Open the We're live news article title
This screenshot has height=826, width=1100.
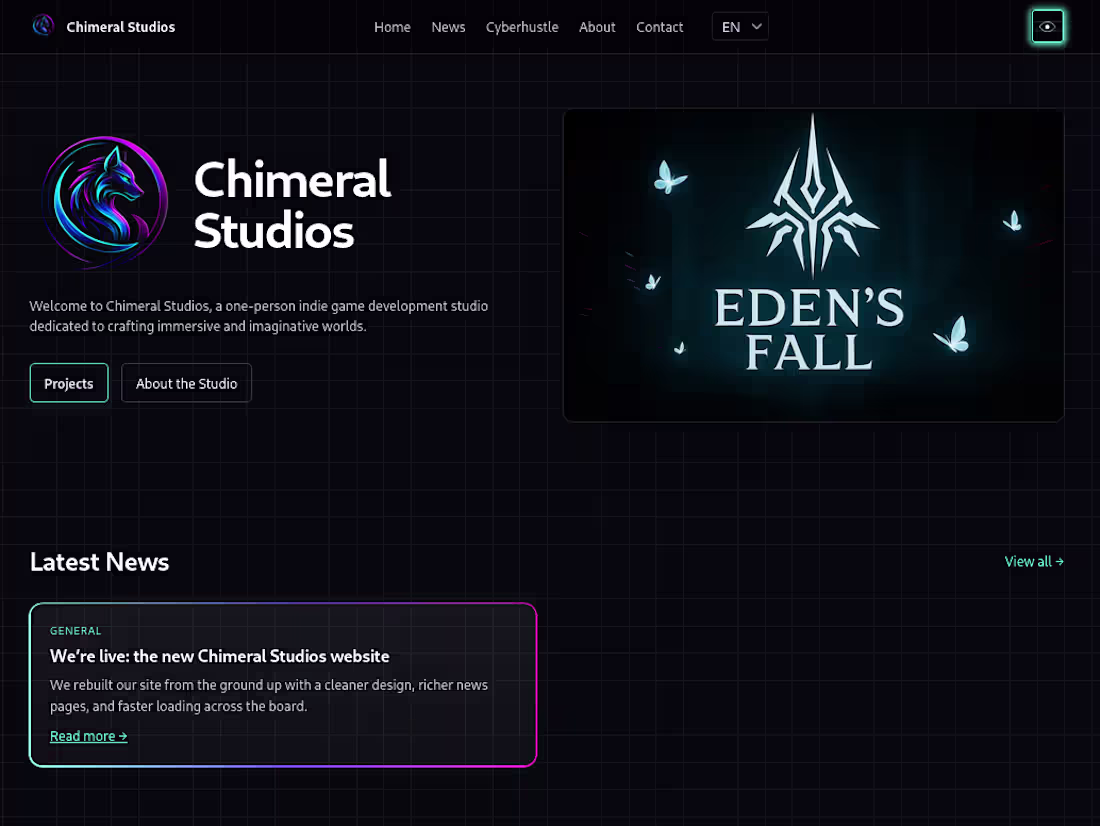220,656
